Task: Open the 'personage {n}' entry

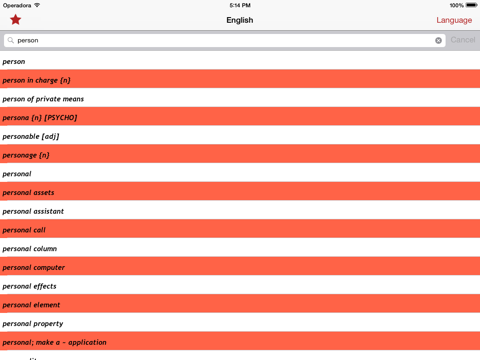Action: point(240,153)
